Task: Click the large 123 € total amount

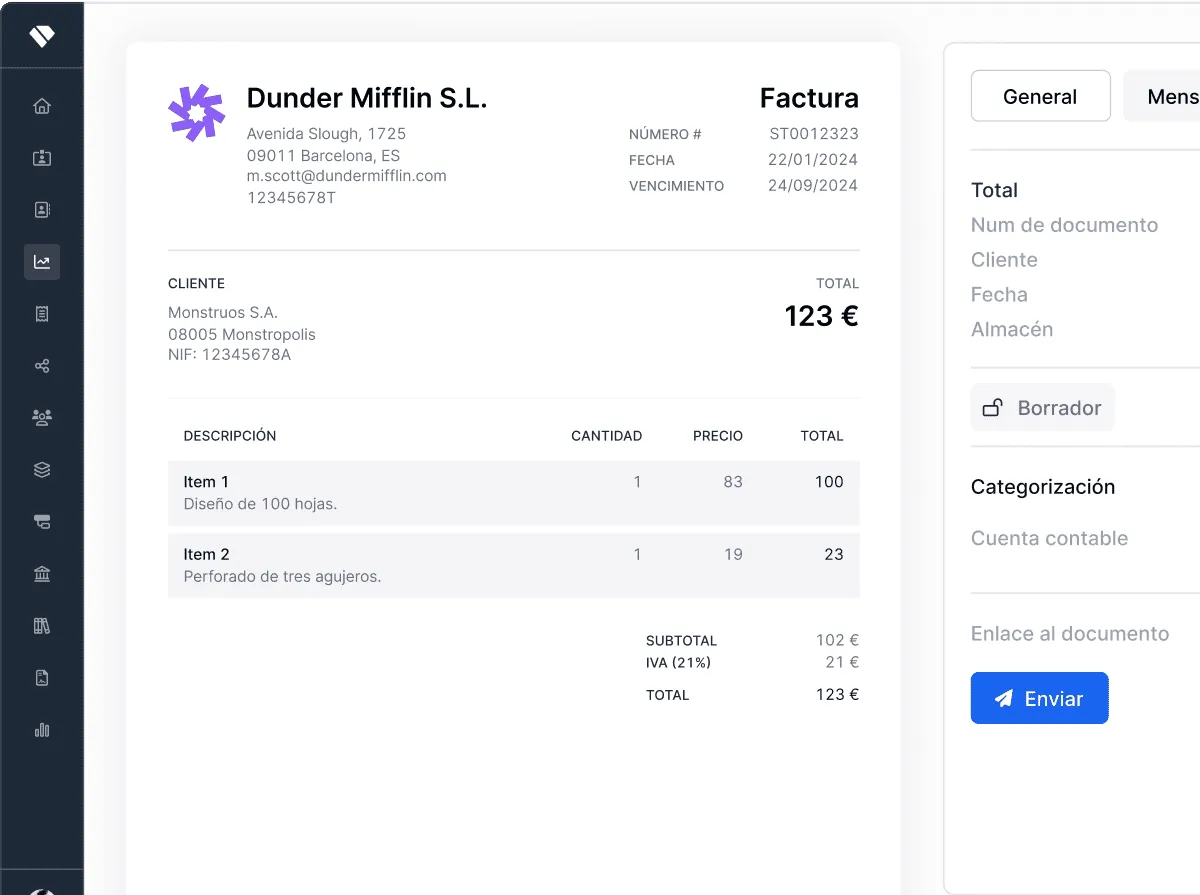Action: coord(821,316)
